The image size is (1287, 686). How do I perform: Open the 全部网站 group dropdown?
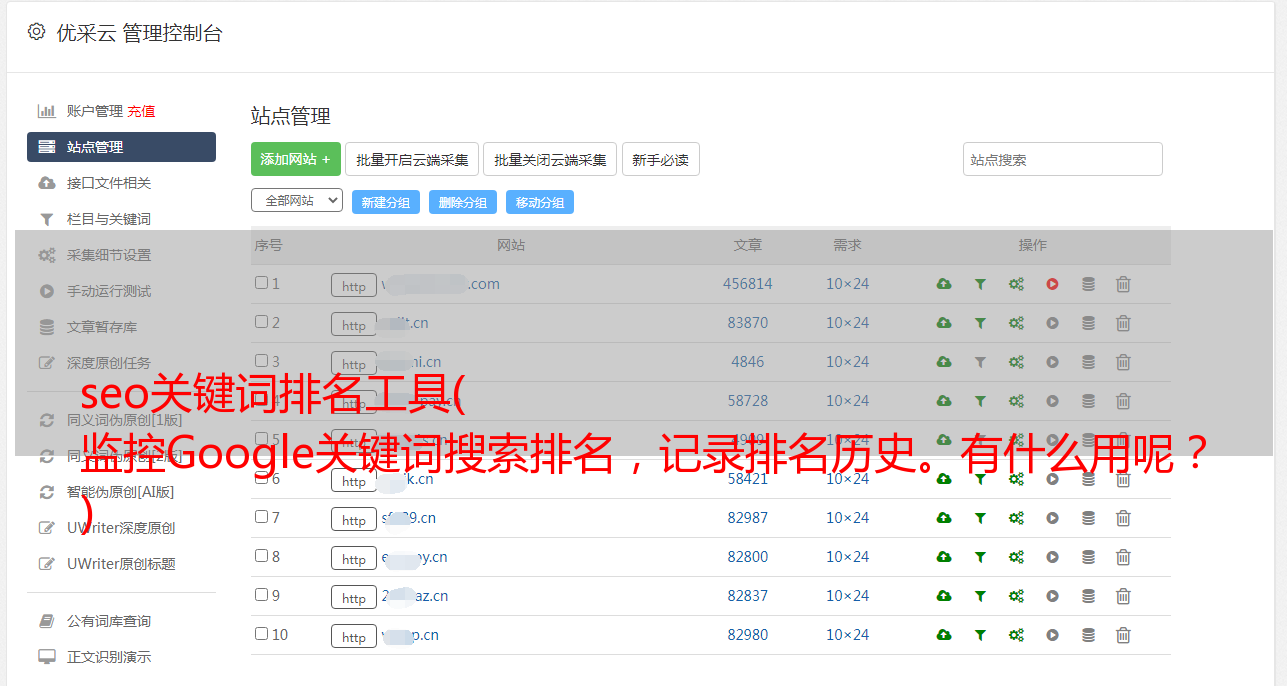(x=297, y=201)
